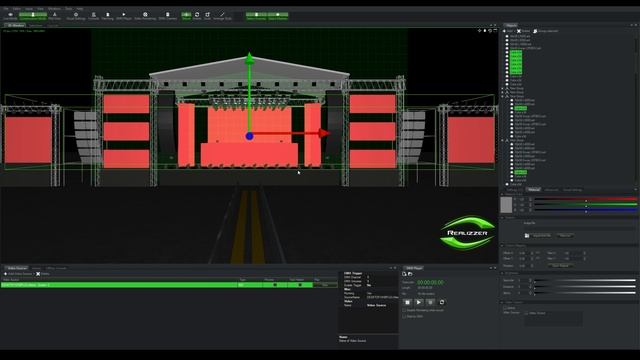Collapse the texture image file section
Viewport: 640px width, 360px height.
click(502, 218)
